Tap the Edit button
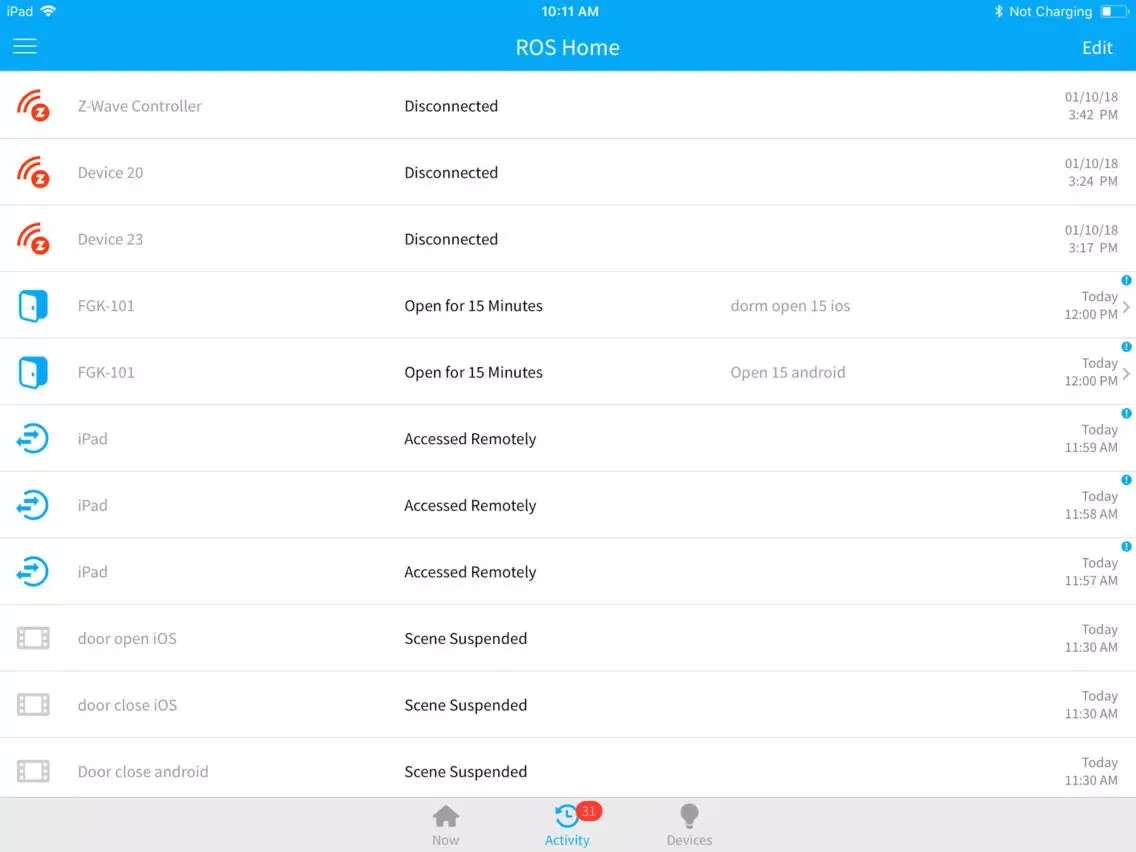 pos(1097,48)
